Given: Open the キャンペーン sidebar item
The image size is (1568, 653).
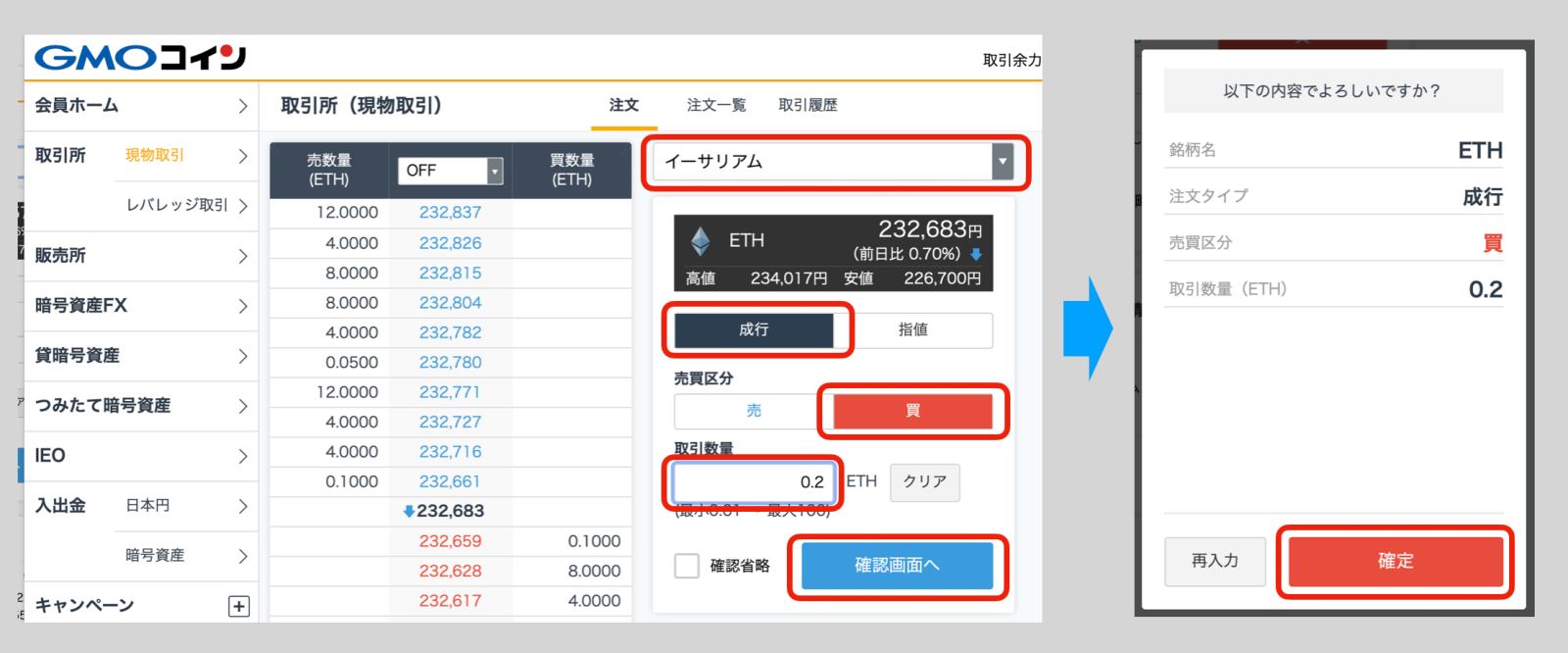Looking at the screenshot, I should tap(141, 606).
